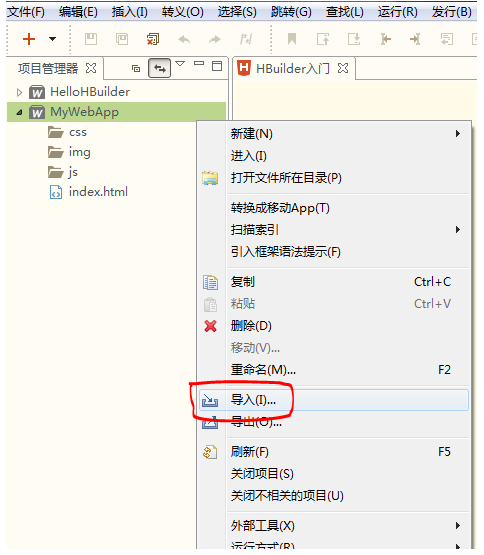
Task: Expand the HelloHBuilder project node
Action: tap(19, 92)
